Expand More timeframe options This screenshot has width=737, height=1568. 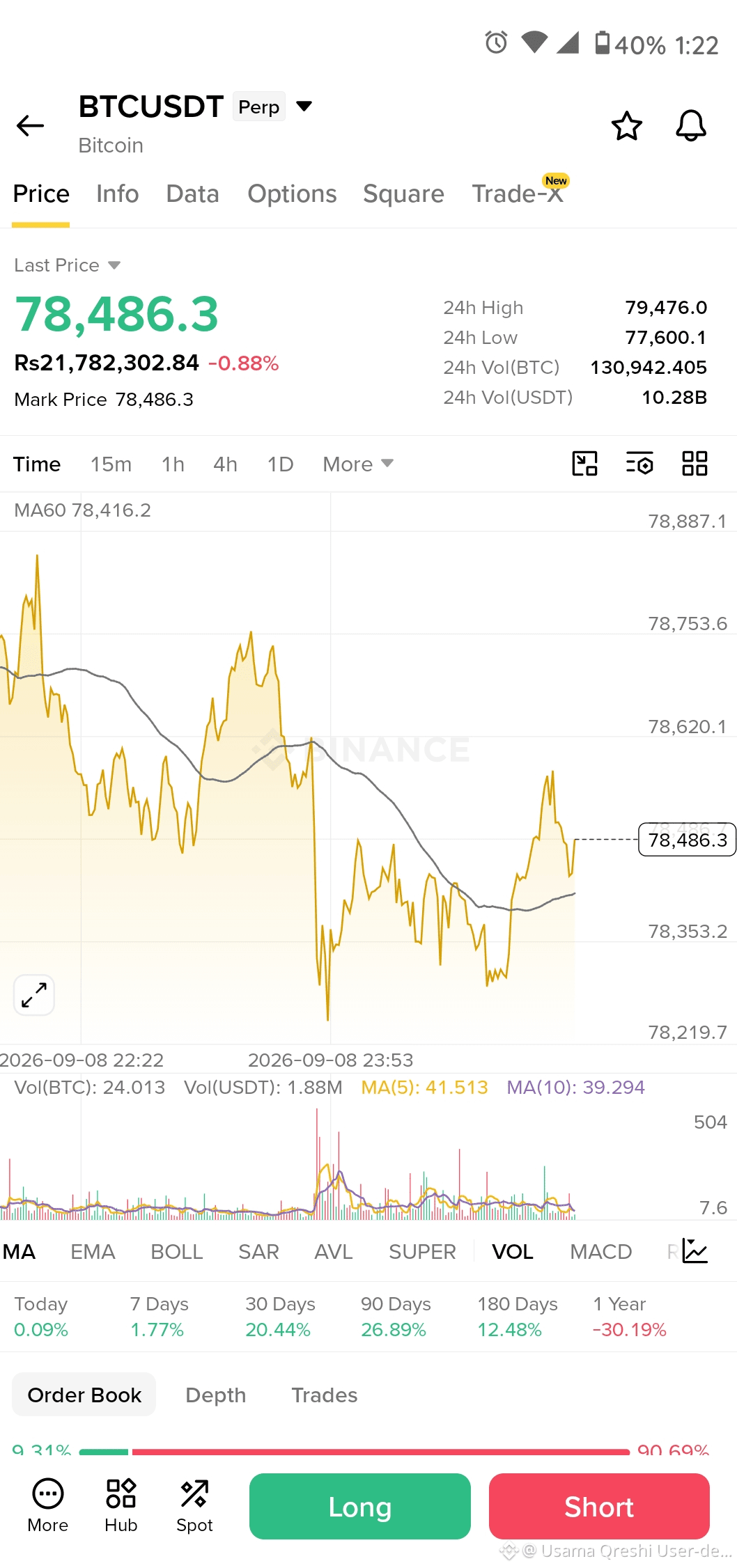point(358,464)
